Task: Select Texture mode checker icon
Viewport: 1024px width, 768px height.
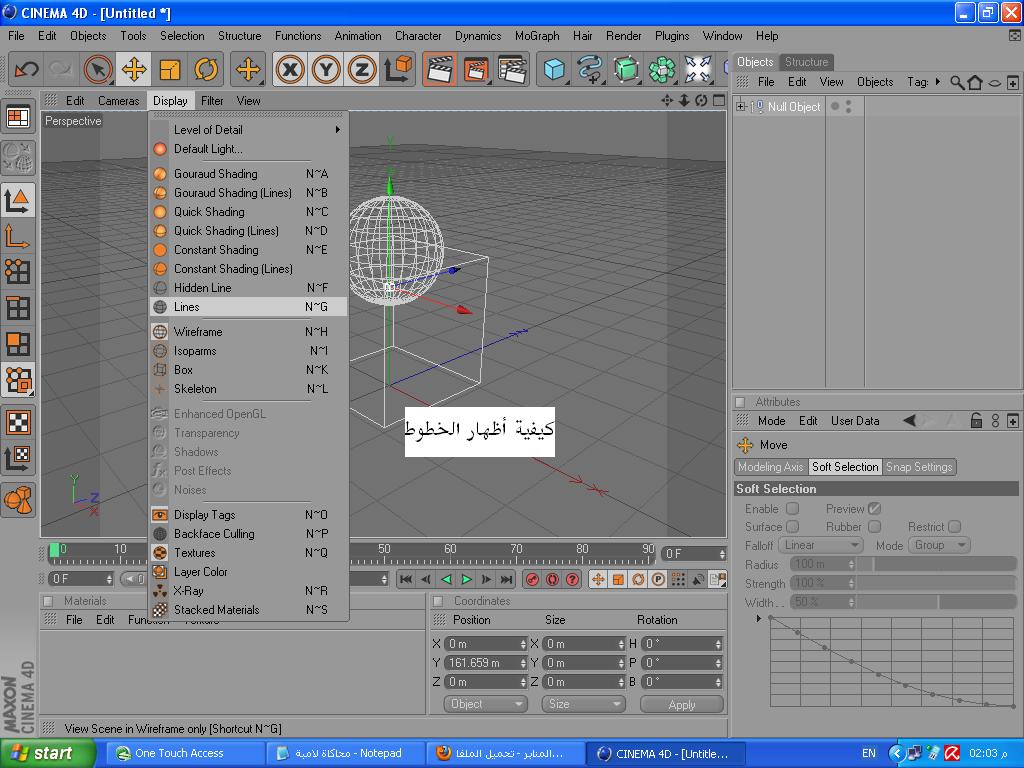Action: coord(18,423)
